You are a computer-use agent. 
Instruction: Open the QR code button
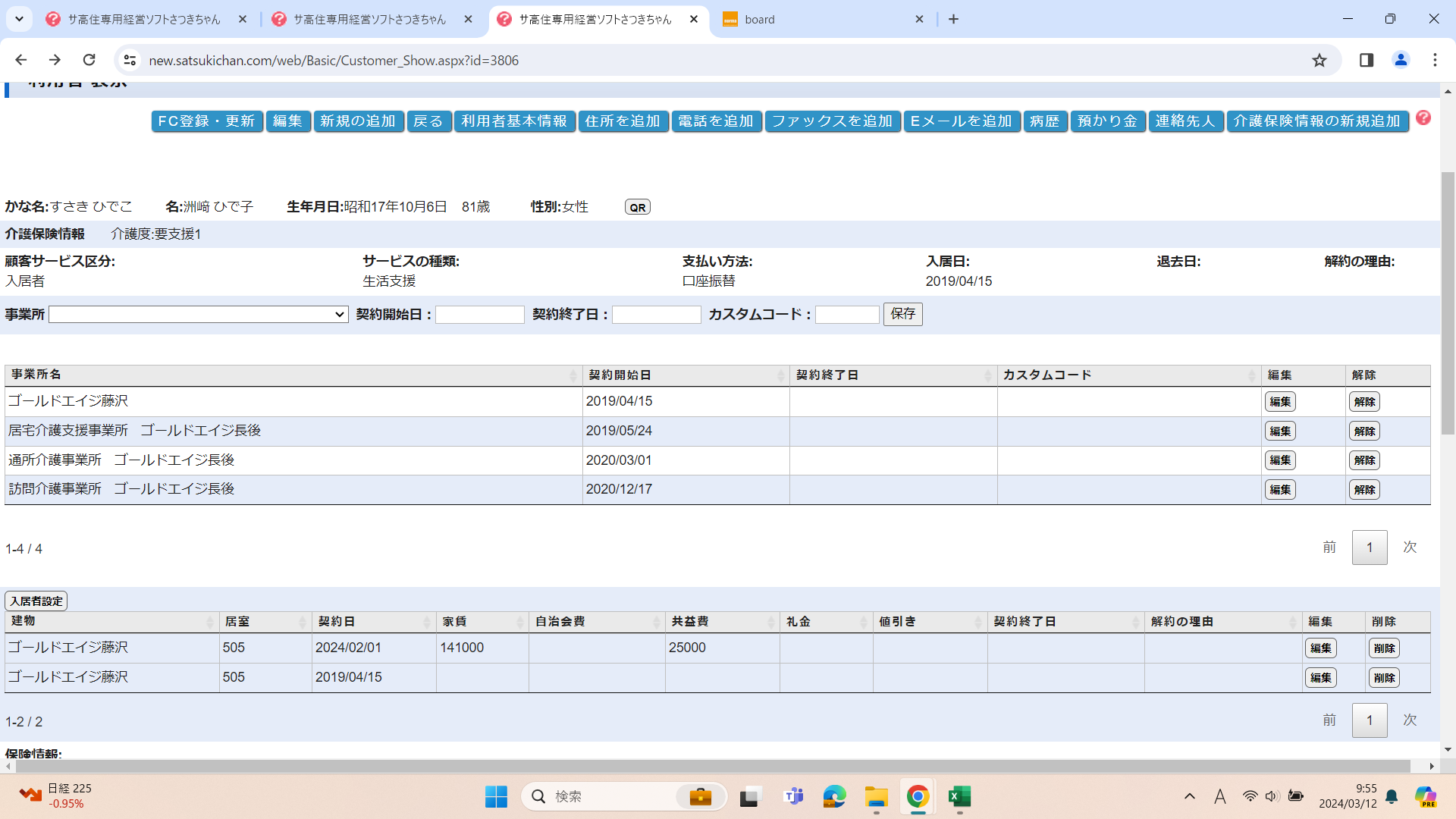click(637, 207)
